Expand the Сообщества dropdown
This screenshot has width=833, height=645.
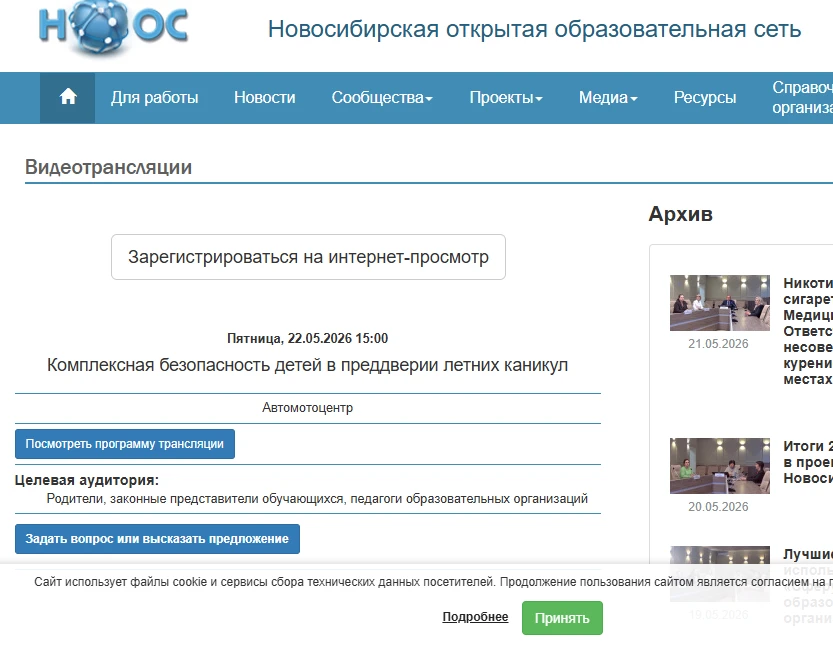click(382, 98)
